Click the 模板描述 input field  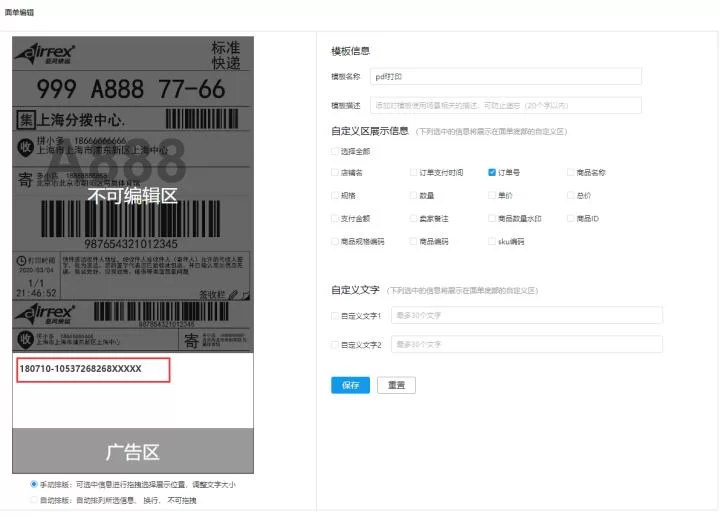(506, 105)
